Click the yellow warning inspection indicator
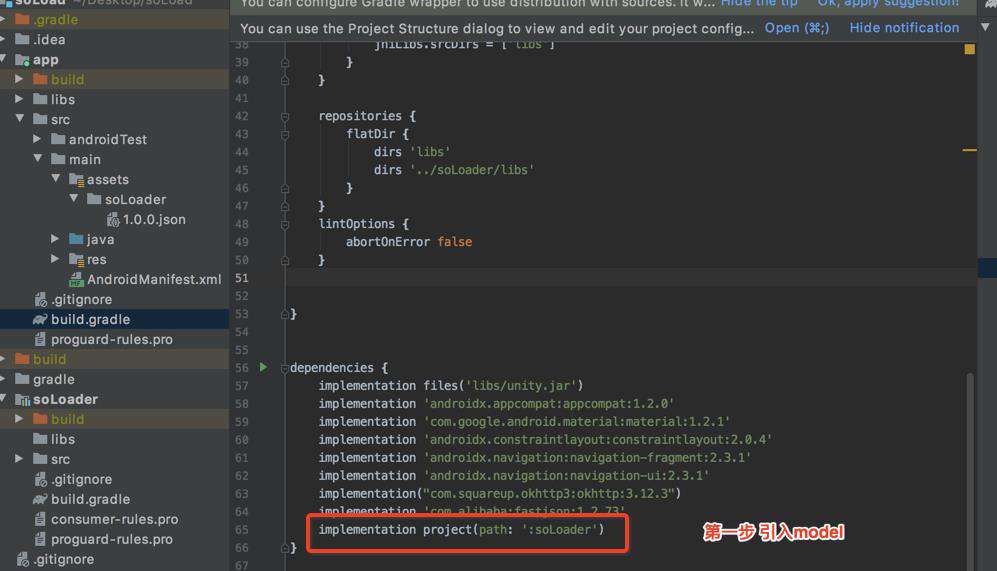The height and width of the screenshot is (571, 997). pyautogui.click(x=970, y=49)
